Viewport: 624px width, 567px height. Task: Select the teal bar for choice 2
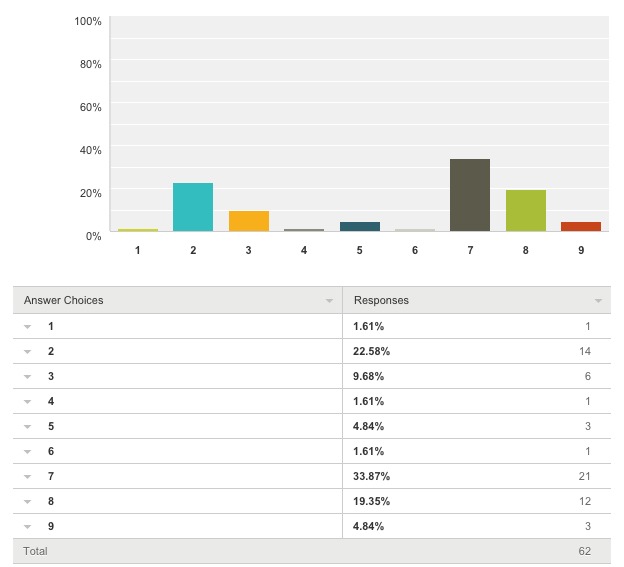tap(193, 207)
